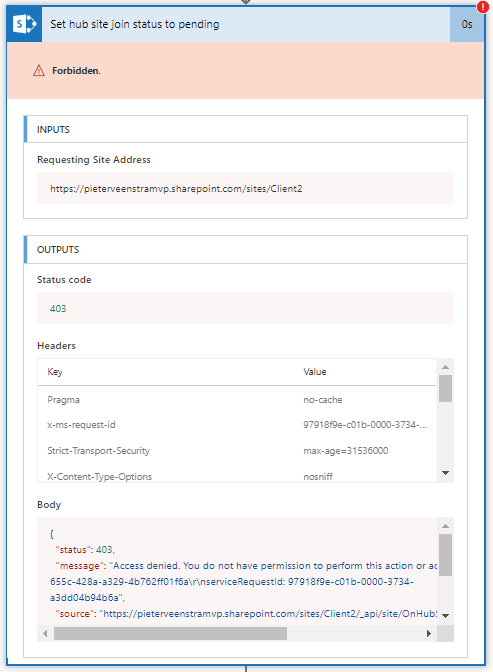Select the Strict-Transport-Security header key
Image resolution: width=493 pixels, height=672 pixels.
[99, 451]
